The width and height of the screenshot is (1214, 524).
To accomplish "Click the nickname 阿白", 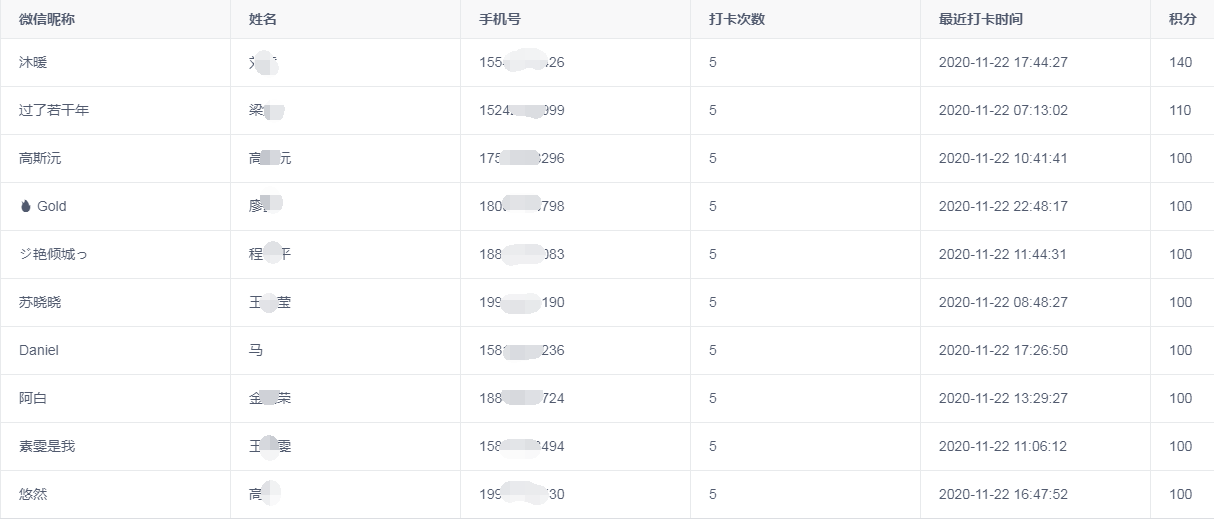I will pos(33,398).
